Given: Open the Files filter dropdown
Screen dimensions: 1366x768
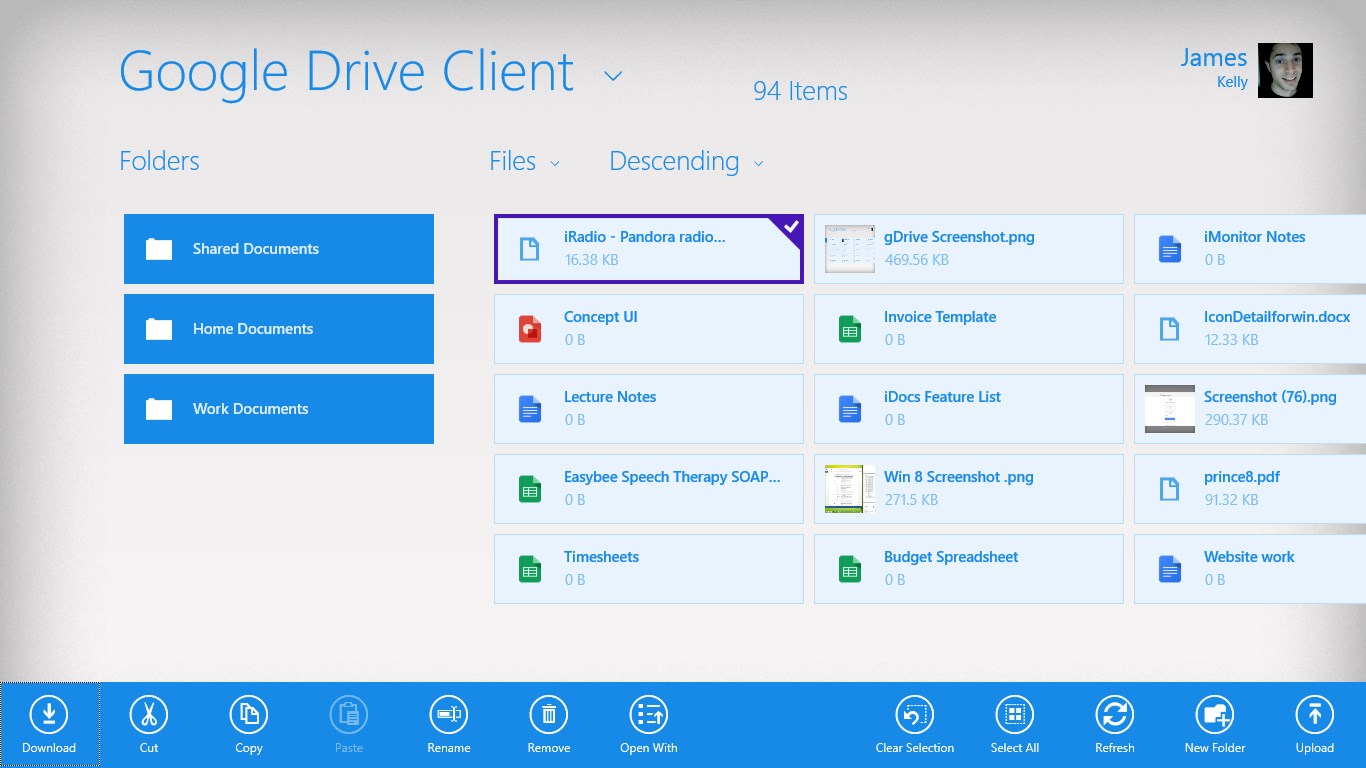Looking at the screenshot, I should pyautogui.click(x=524, y=161).
